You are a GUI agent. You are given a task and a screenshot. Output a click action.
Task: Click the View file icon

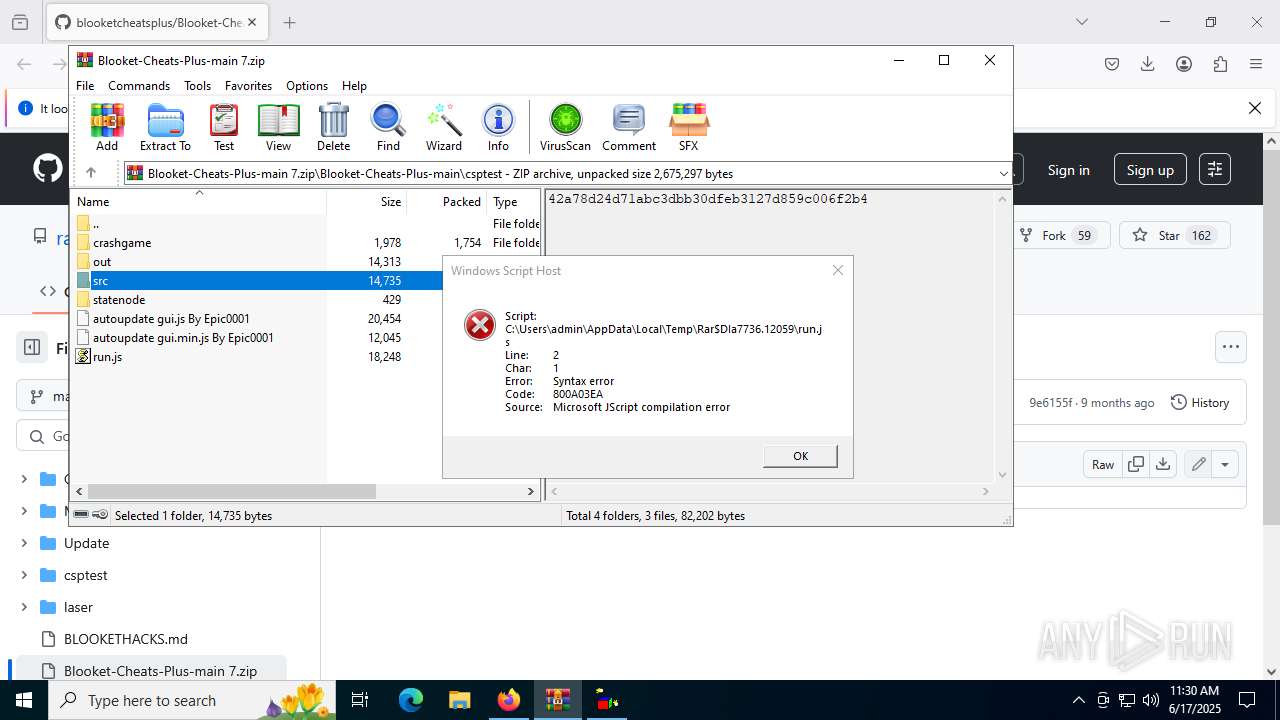[x=278, y=127]
